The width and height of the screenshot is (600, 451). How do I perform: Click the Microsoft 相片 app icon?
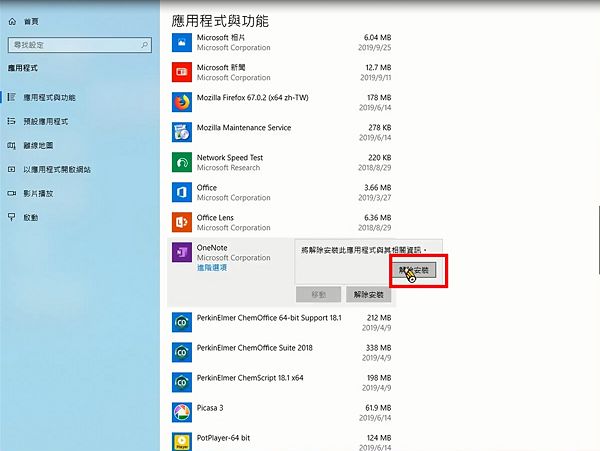point(181,42)
